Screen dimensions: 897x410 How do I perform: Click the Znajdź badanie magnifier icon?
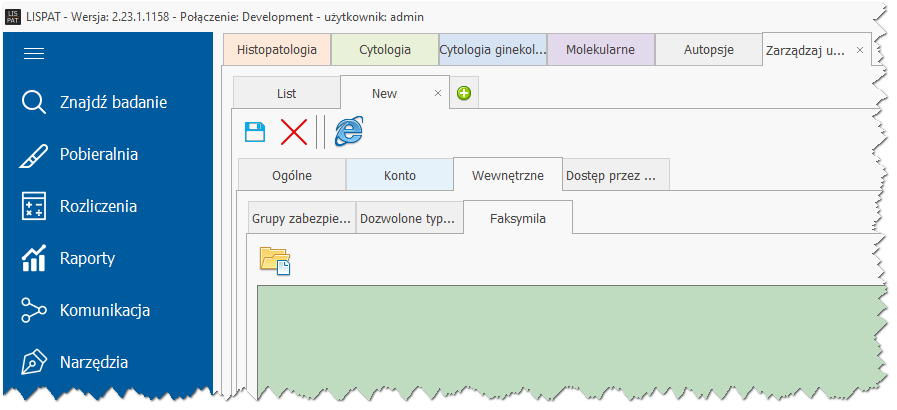[34, 102]
